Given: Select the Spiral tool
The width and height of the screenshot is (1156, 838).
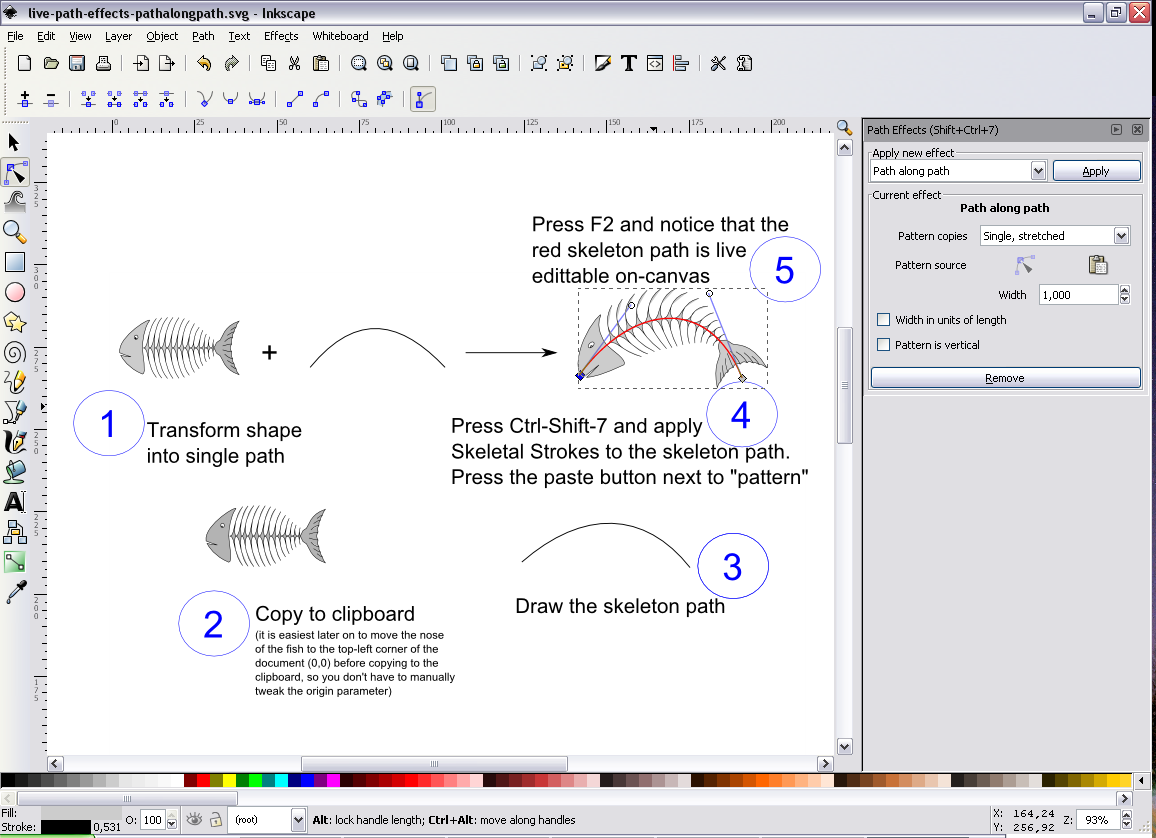Looking at the screenshot, I should click(15, 352).
